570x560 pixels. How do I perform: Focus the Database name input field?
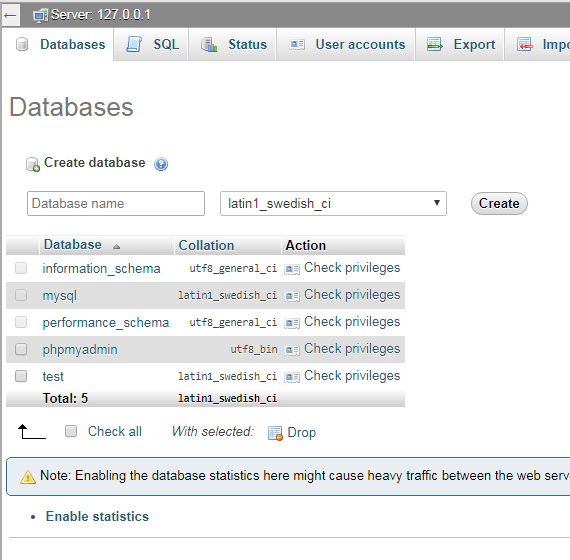click(x=116, y=204)
